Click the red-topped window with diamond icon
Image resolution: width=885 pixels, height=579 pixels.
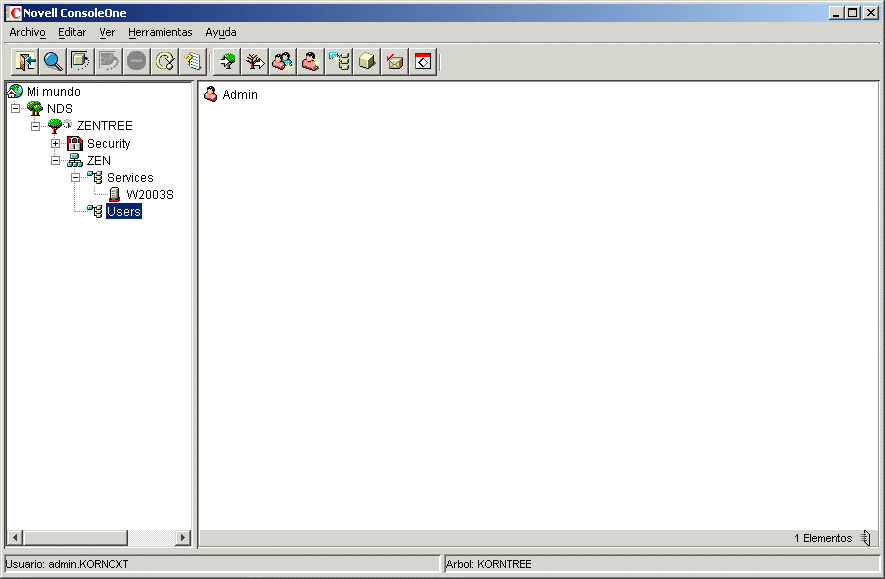423,61
